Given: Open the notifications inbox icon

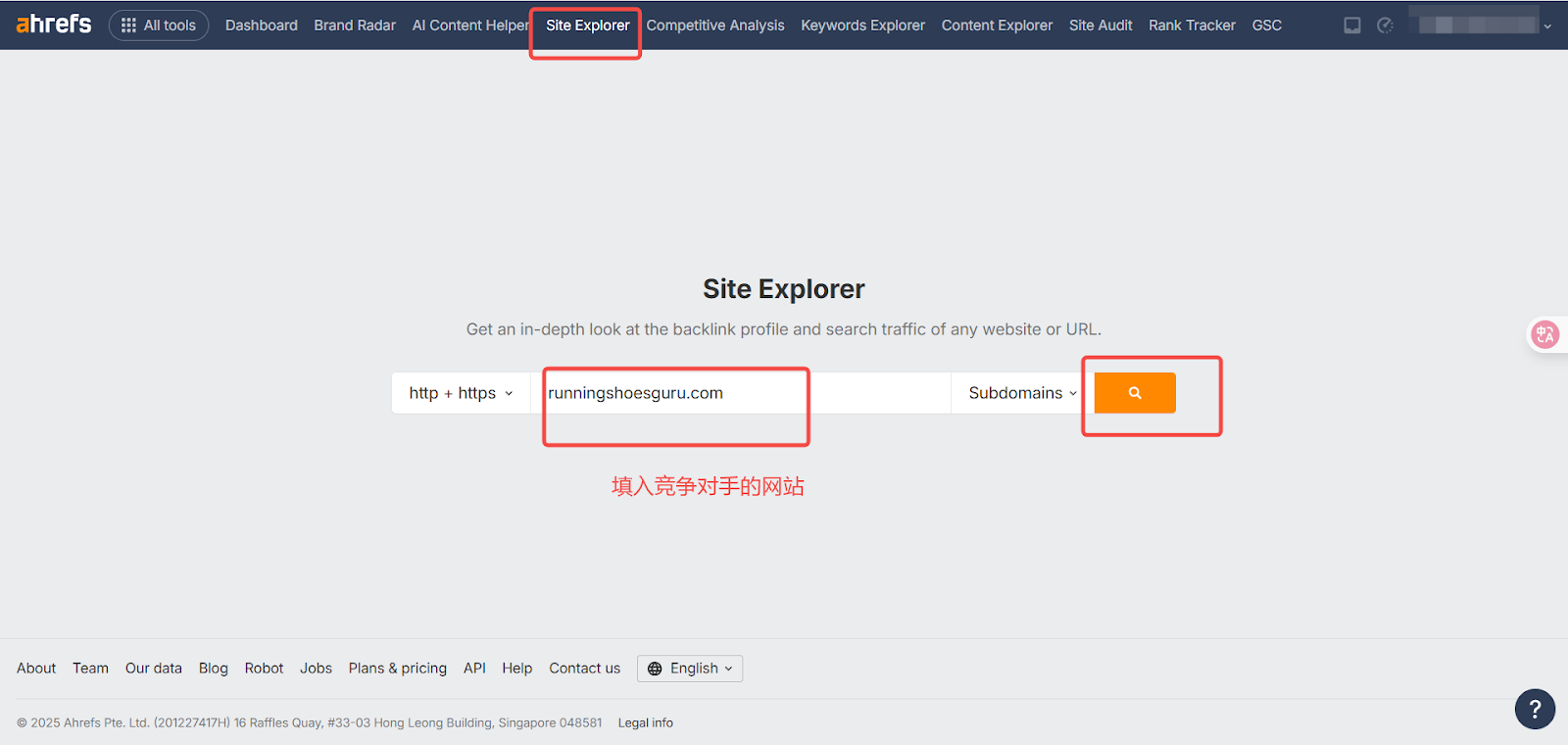Looking at the screenshot, I should point(1352,25).
